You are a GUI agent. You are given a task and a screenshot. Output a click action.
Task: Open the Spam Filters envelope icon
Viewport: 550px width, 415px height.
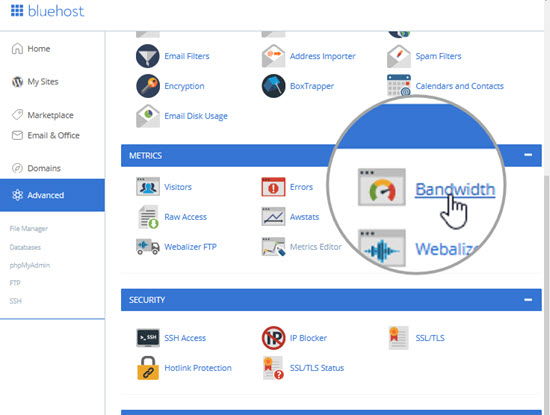[x=399, y=56]
